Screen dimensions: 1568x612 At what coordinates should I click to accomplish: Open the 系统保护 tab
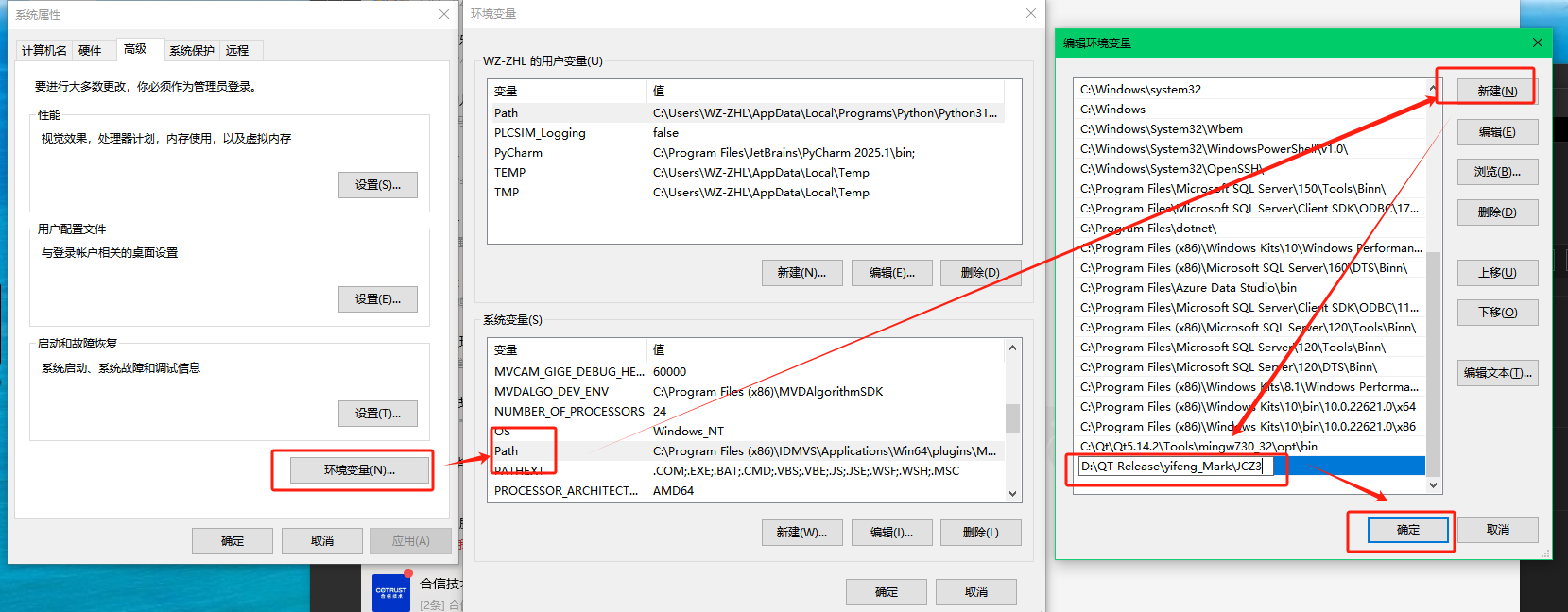192,51
